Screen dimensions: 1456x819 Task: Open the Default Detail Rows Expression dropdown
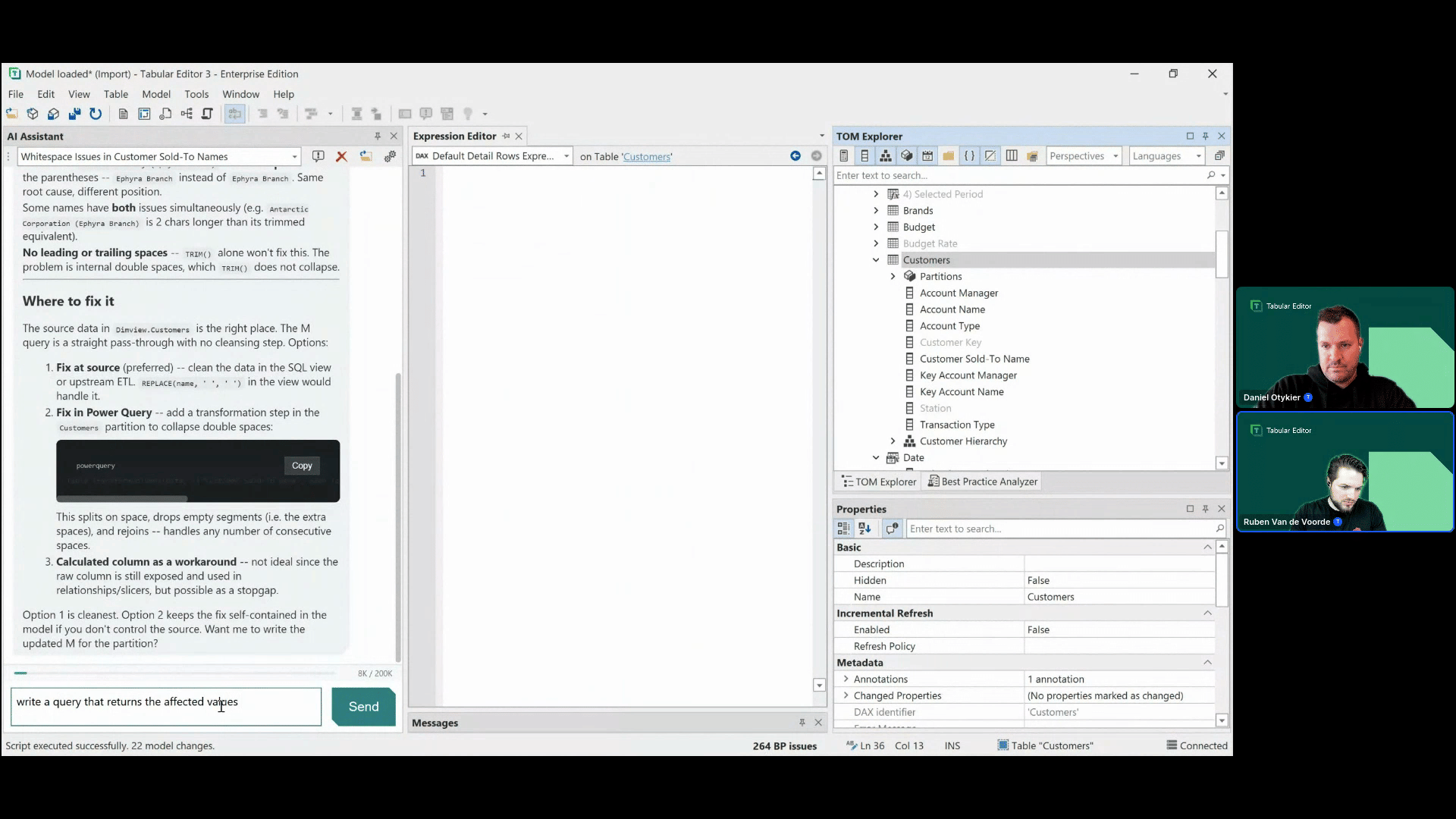(566, 156)
